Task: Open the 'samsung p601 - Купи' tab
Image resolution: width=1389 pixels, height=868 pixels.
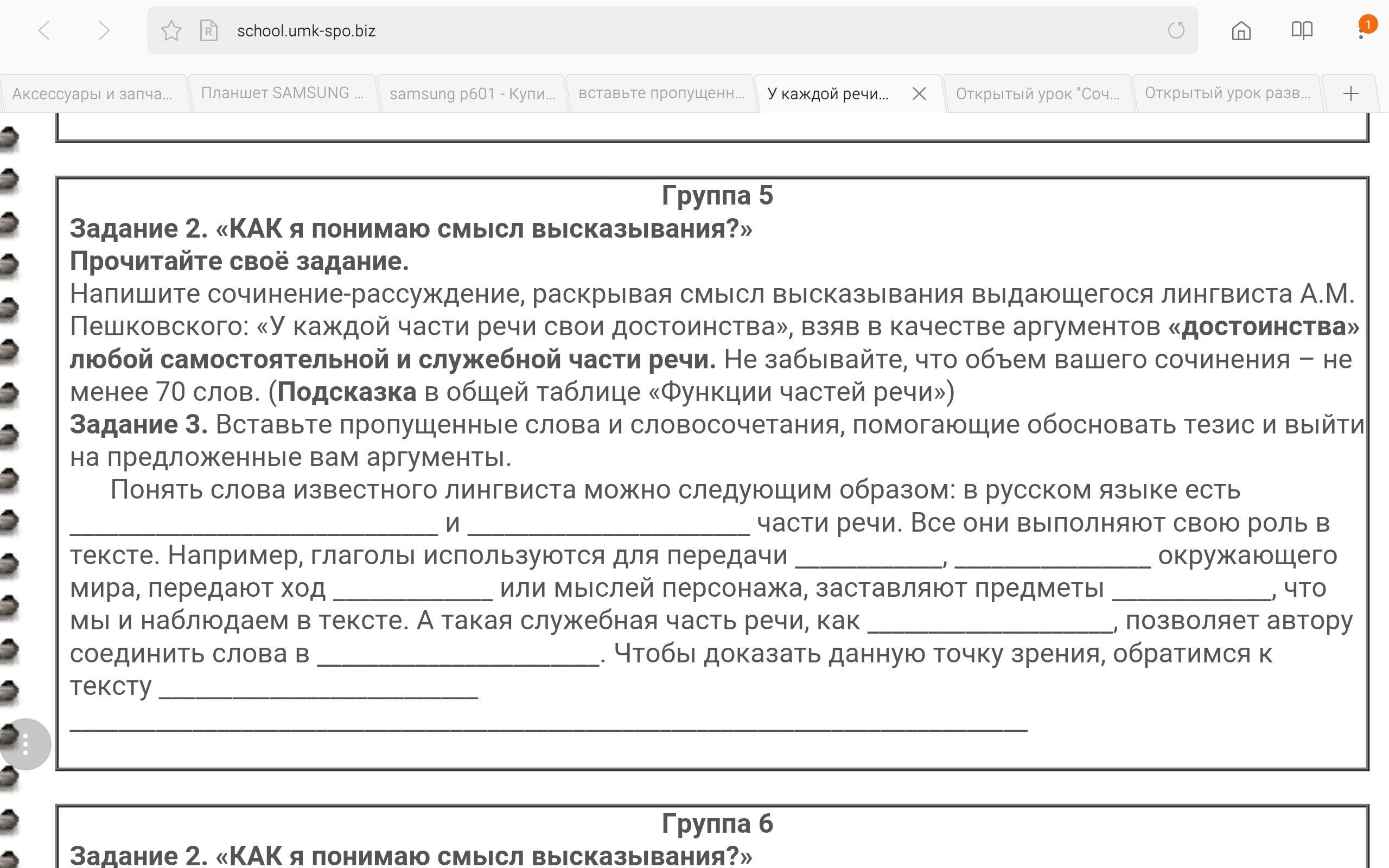Action: click(x=472, y=93)
